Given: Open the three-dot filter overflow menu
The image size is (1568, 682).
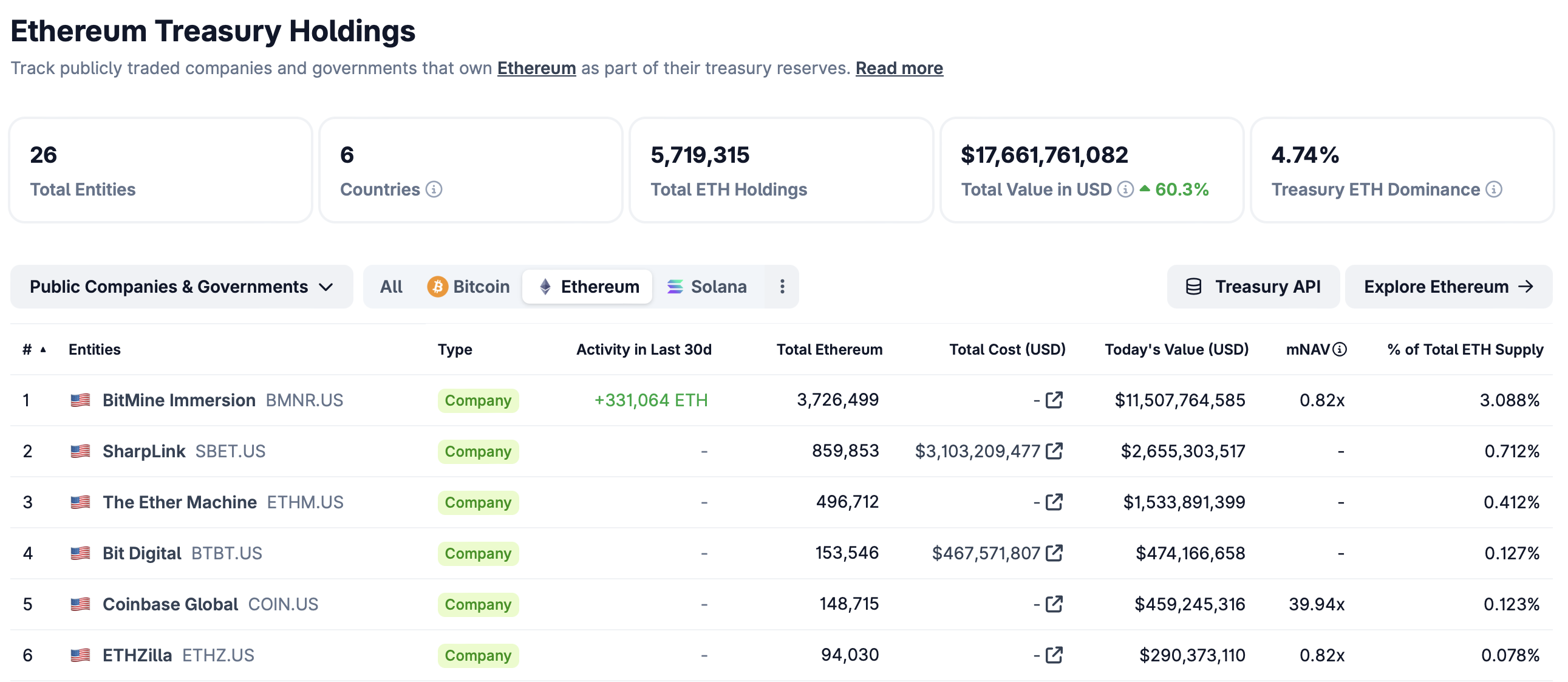Looking at the screenshot, I should click(x=782, y=286).
